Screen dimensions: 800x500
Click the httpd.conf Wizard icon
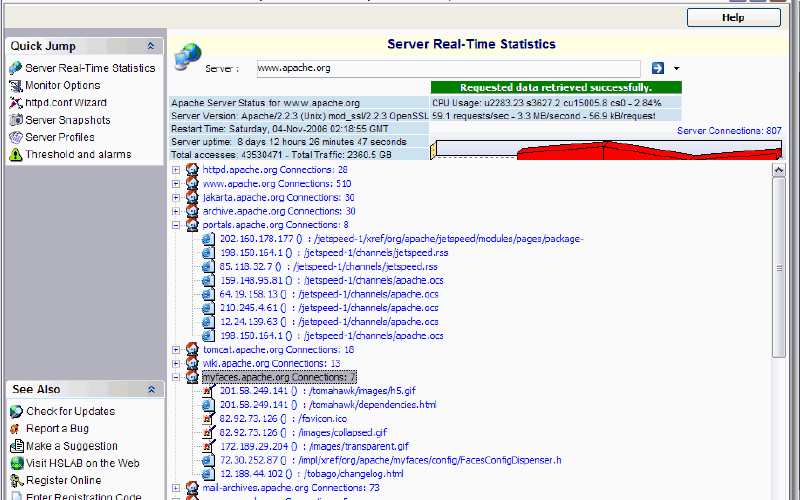16,103
